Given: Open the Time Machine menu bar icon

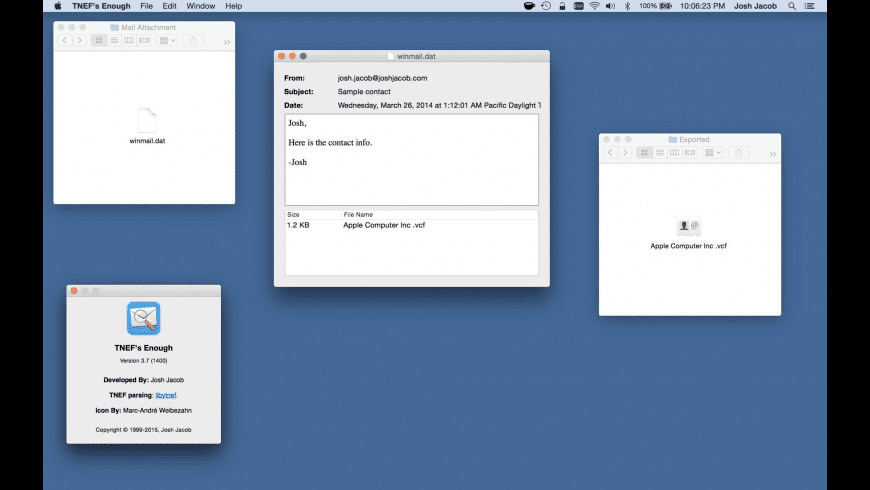Looking at the screenshot, I should point(545,6).
